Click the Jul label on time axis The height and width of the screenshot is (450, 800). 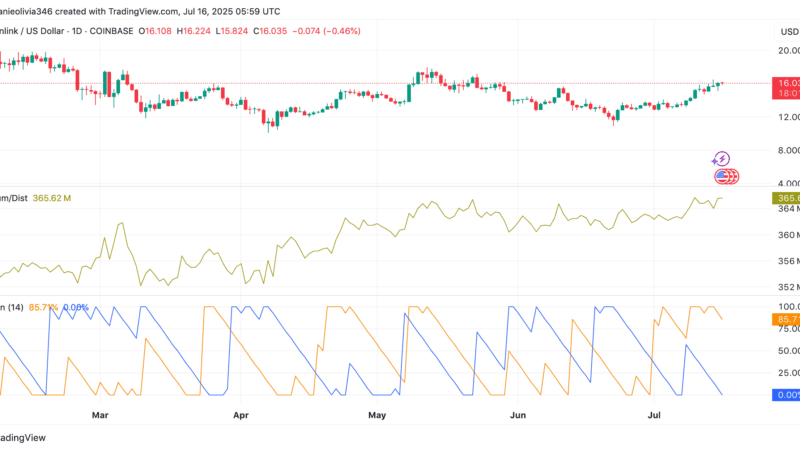654,415
